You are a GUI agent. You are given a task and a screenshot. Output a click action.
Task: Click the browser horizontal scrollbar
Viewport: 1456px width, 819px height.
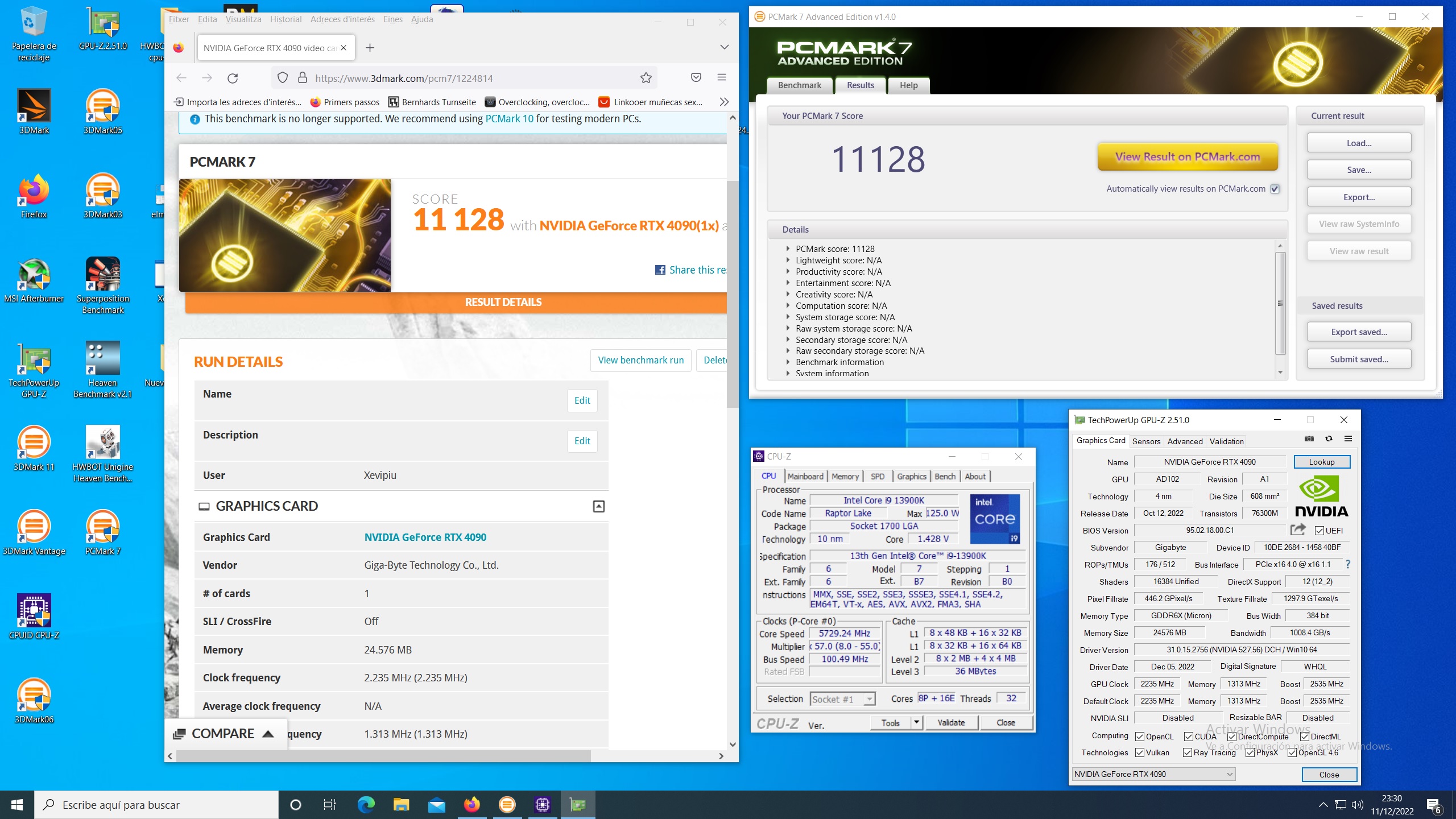pos(383,756)
